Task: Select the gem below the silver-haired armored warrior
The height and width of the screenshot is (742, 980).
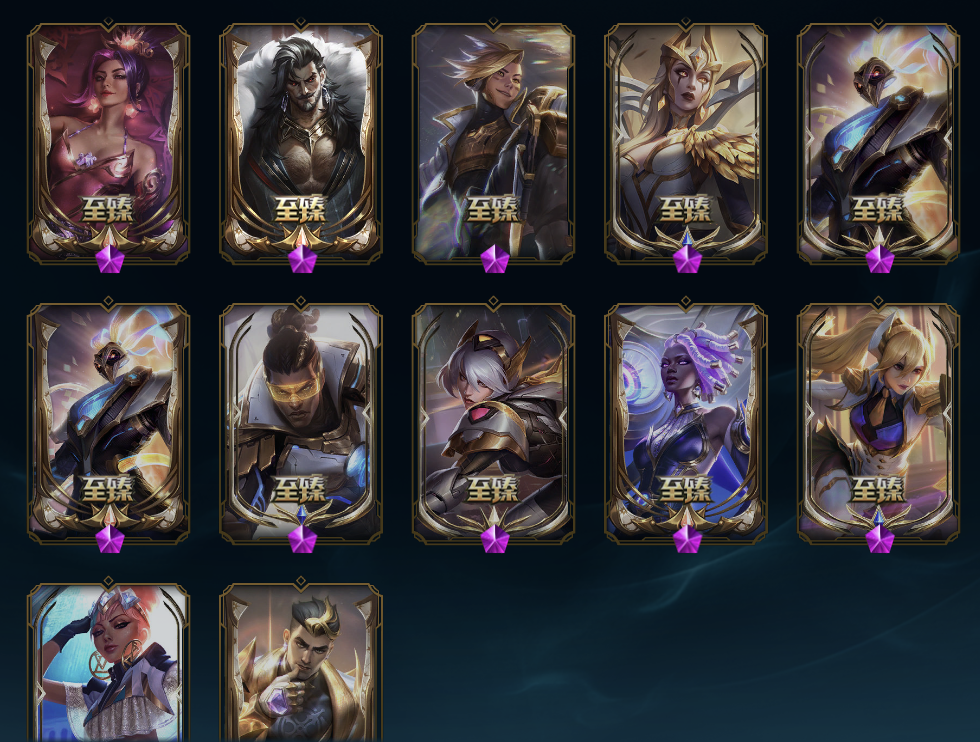Action: click(x=495, y=539)
